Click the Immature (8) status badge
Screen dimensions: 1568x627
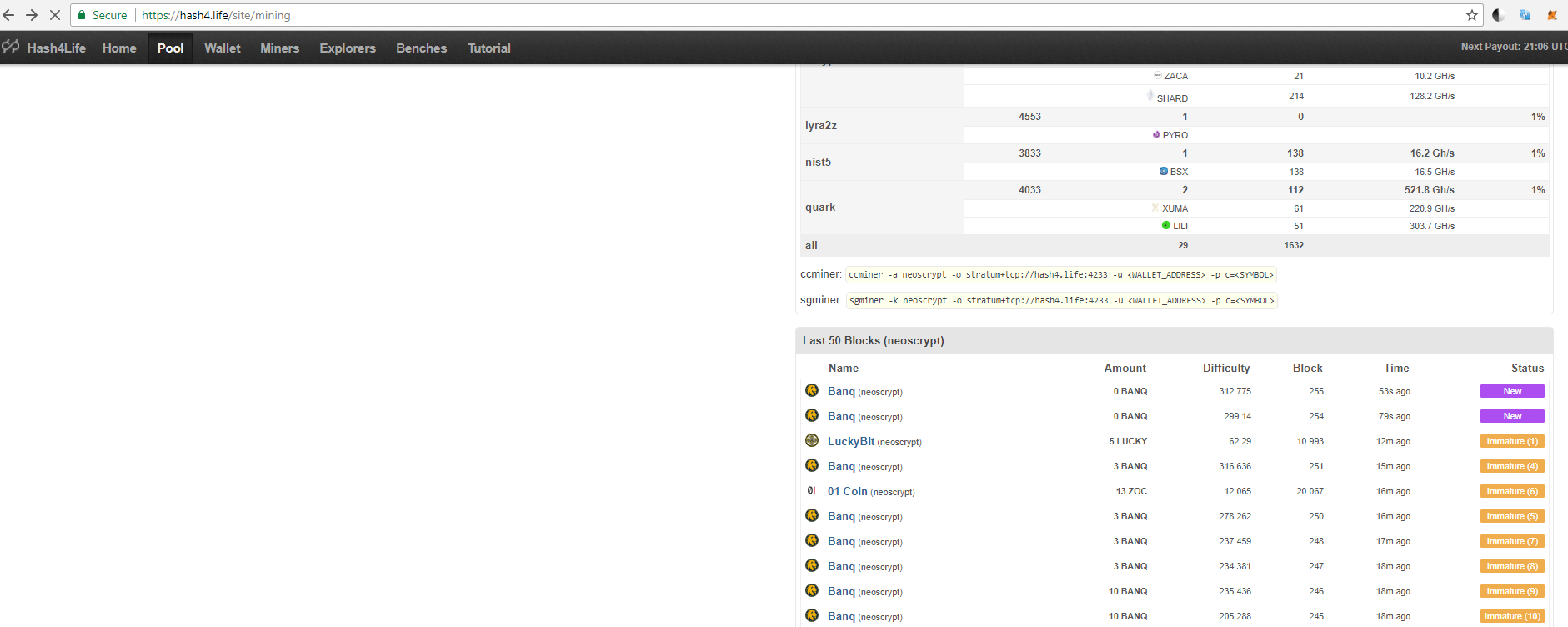coord(1512,566)
